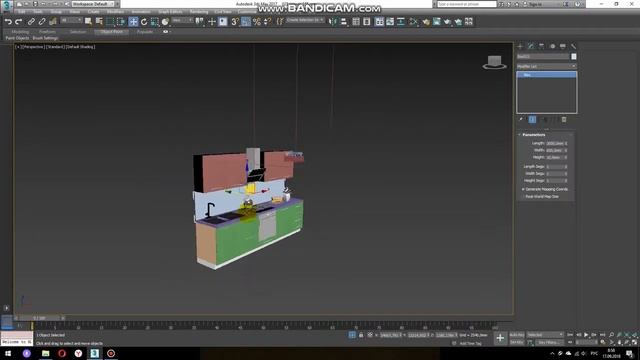Click the Key Filters button
Image resolution: width=640 pixels, height=360 pixels.
click(x=549, y=342)
